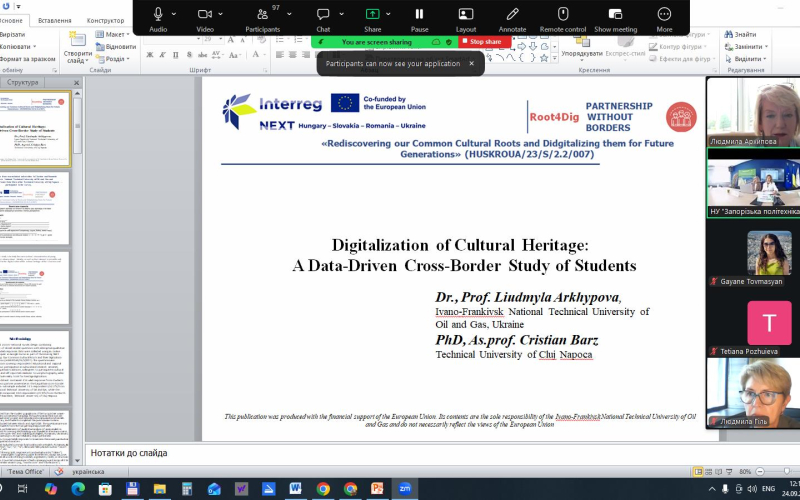Expand Share options arrow
The width and height of the screenshot is (800, 500).
click(388, 14)
